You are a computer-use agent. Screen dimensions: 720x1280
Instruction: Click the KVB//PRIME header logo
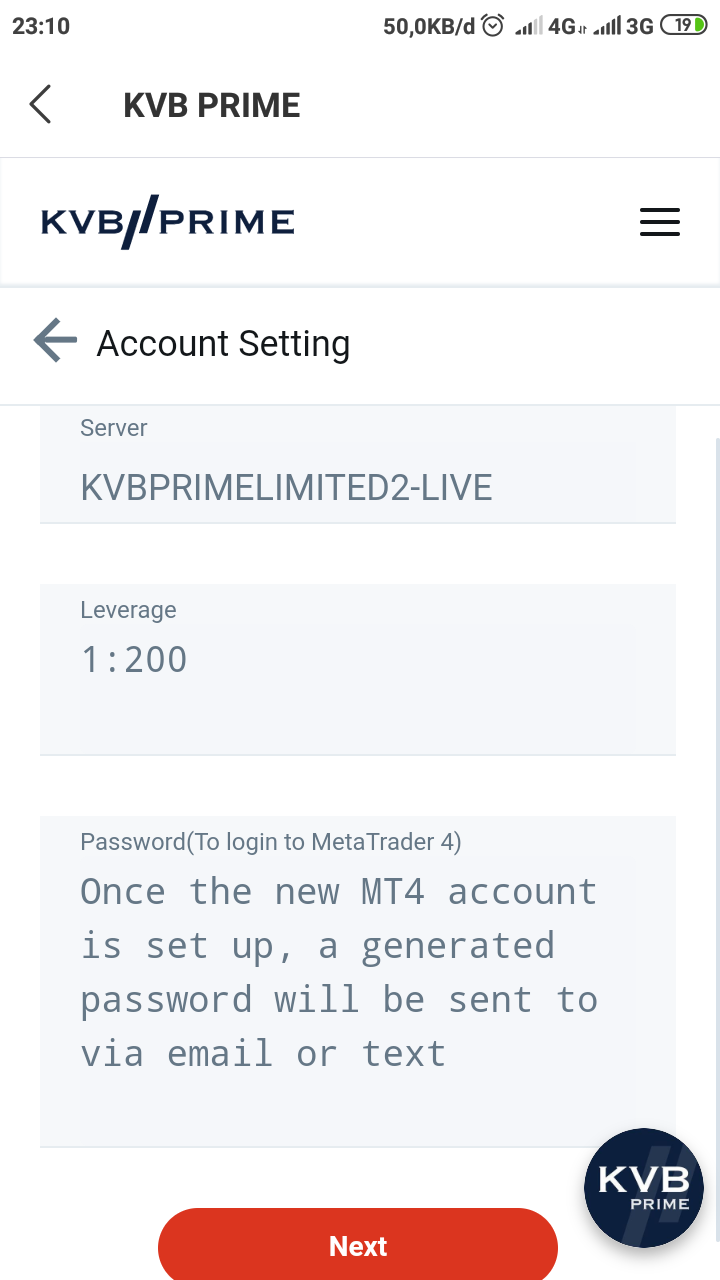(x=168, y=222)
